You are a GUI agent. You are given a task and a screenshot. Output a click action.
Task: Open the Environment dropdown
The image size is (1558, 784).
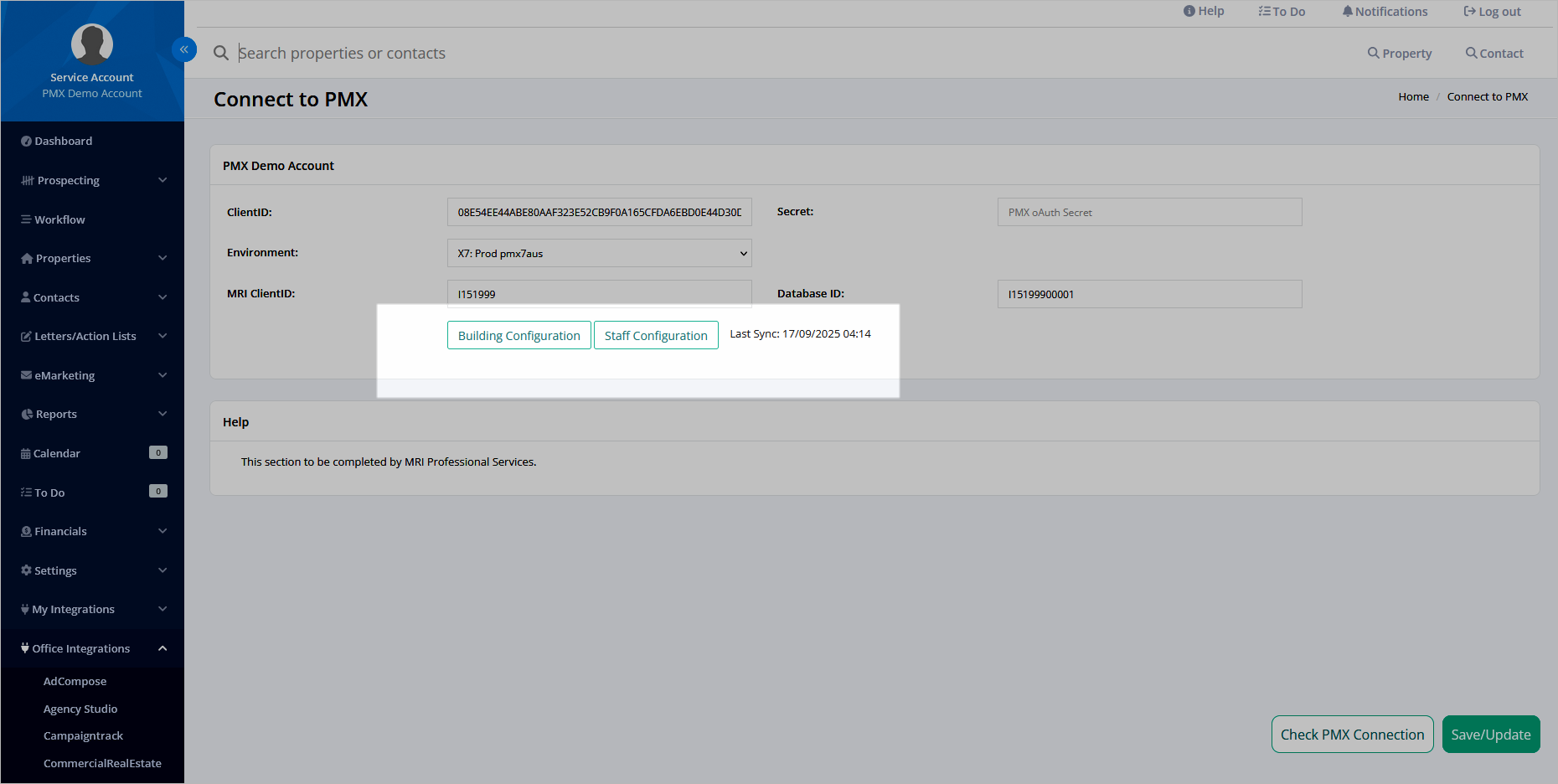tap(600, 253)
